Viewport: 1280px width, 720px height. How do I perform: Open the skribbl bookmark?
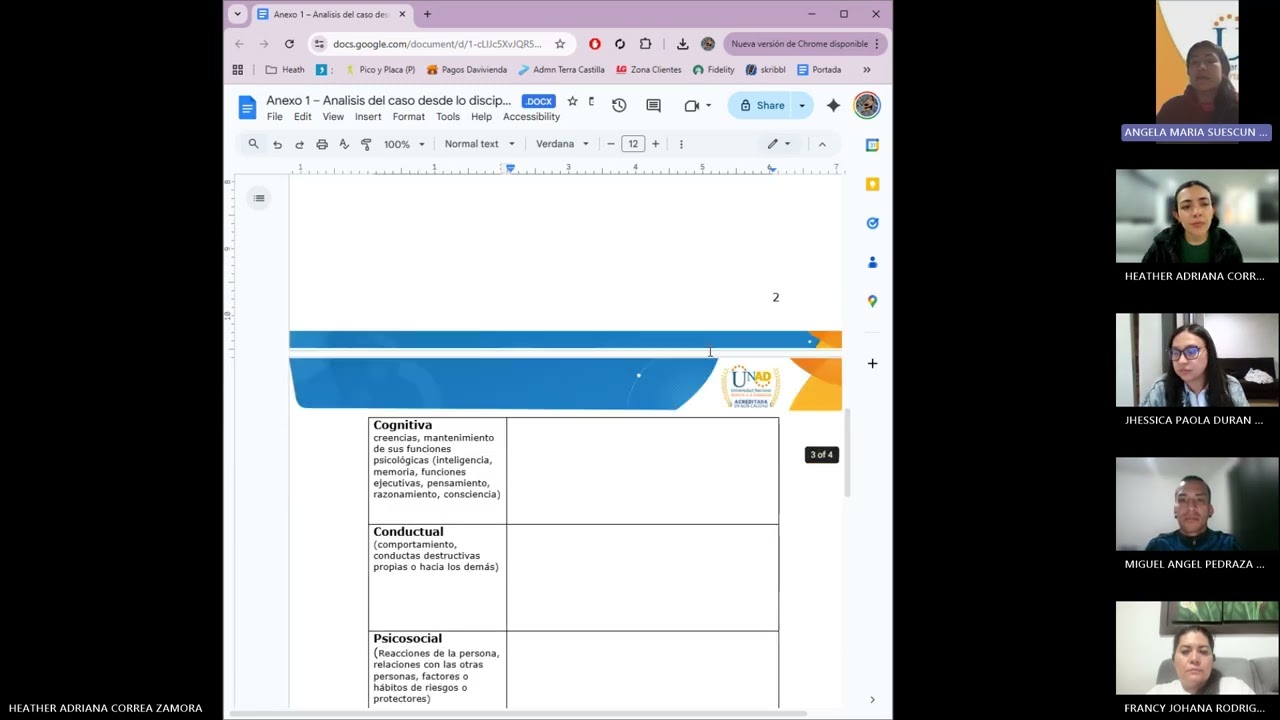tap(765, 70)
